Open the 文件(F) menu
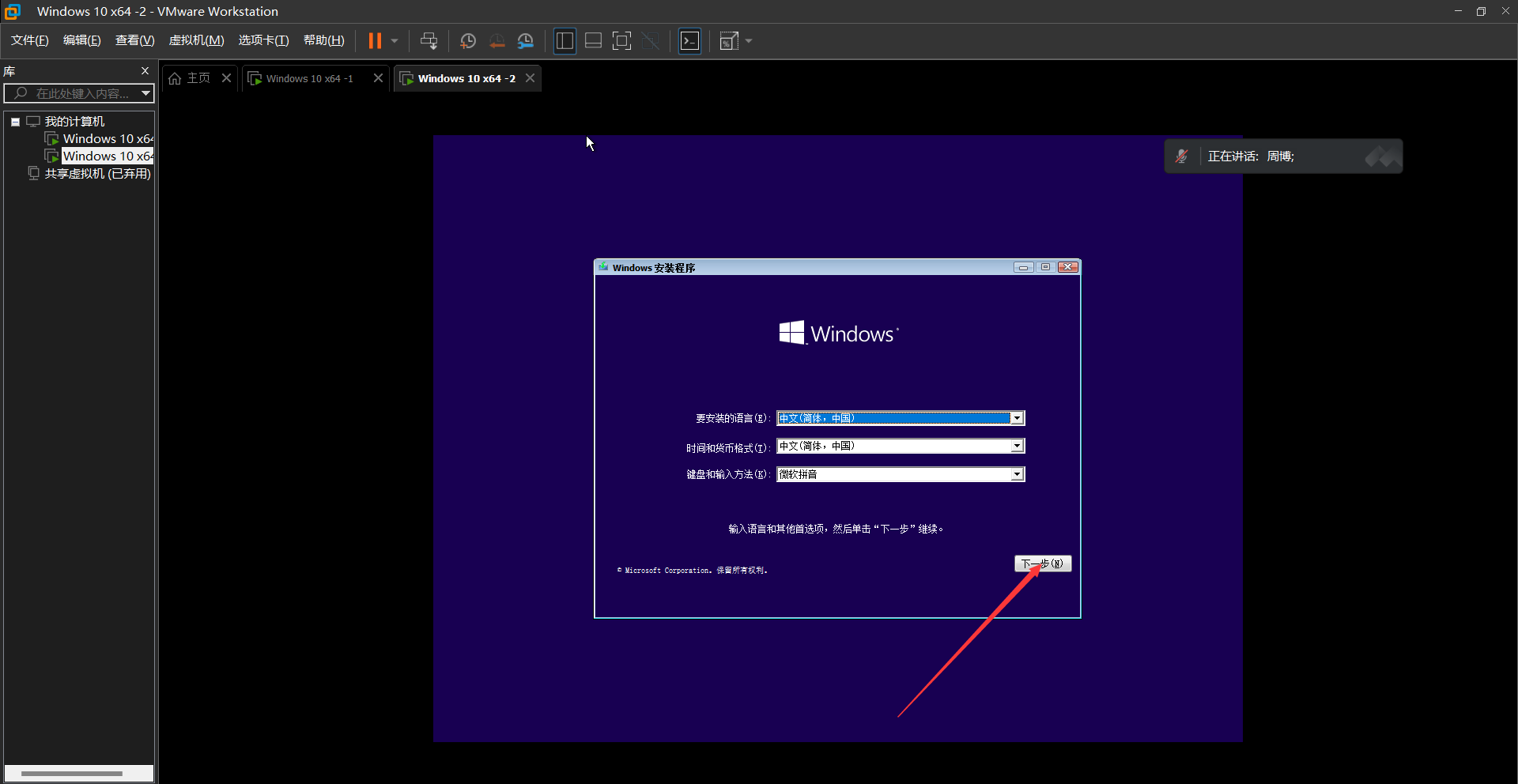 point(30,40)
